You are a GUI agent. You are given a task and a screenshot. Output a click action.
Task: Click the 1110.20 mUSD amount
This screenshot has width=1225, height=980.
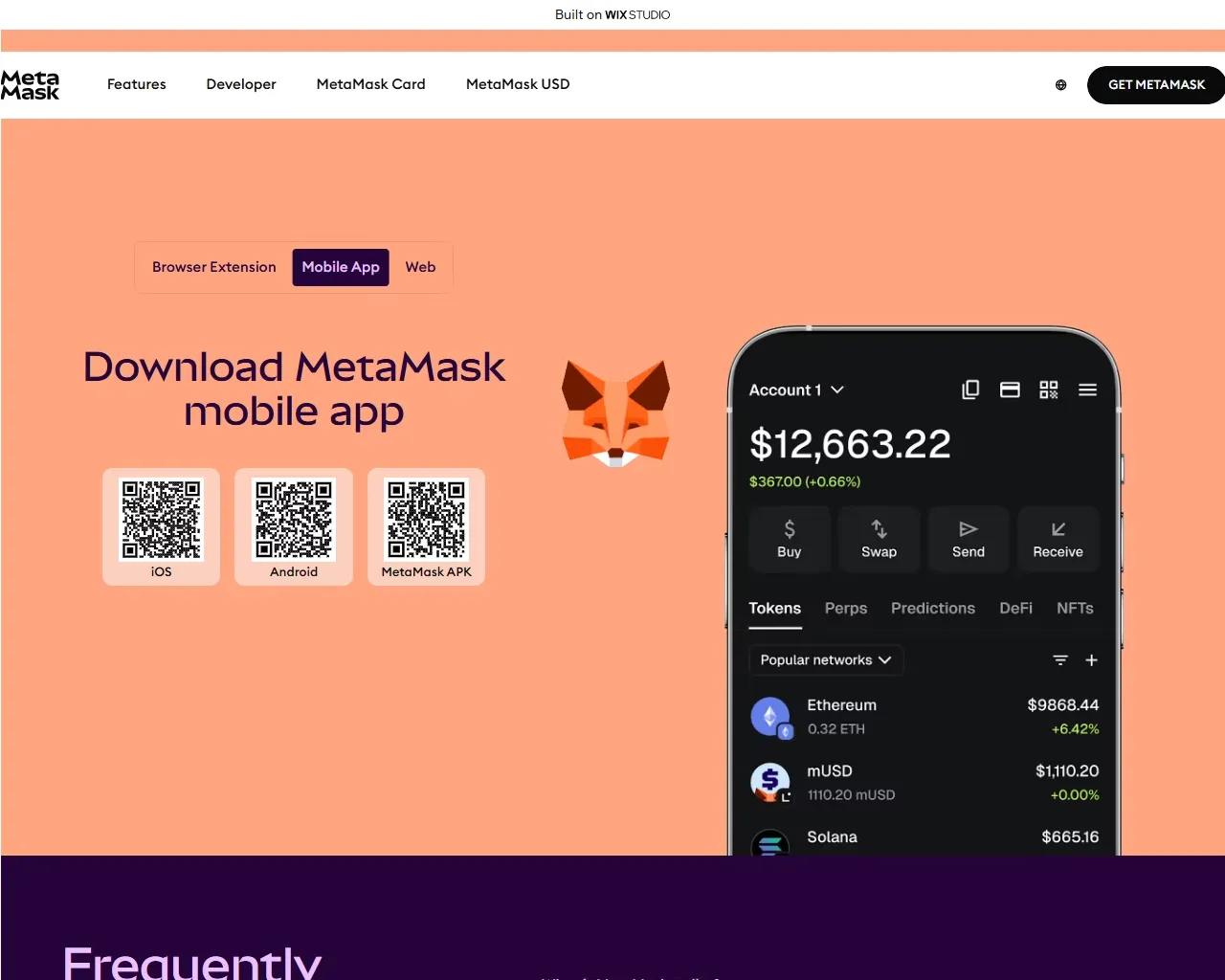pyautogui.click(x=852, y=795)
